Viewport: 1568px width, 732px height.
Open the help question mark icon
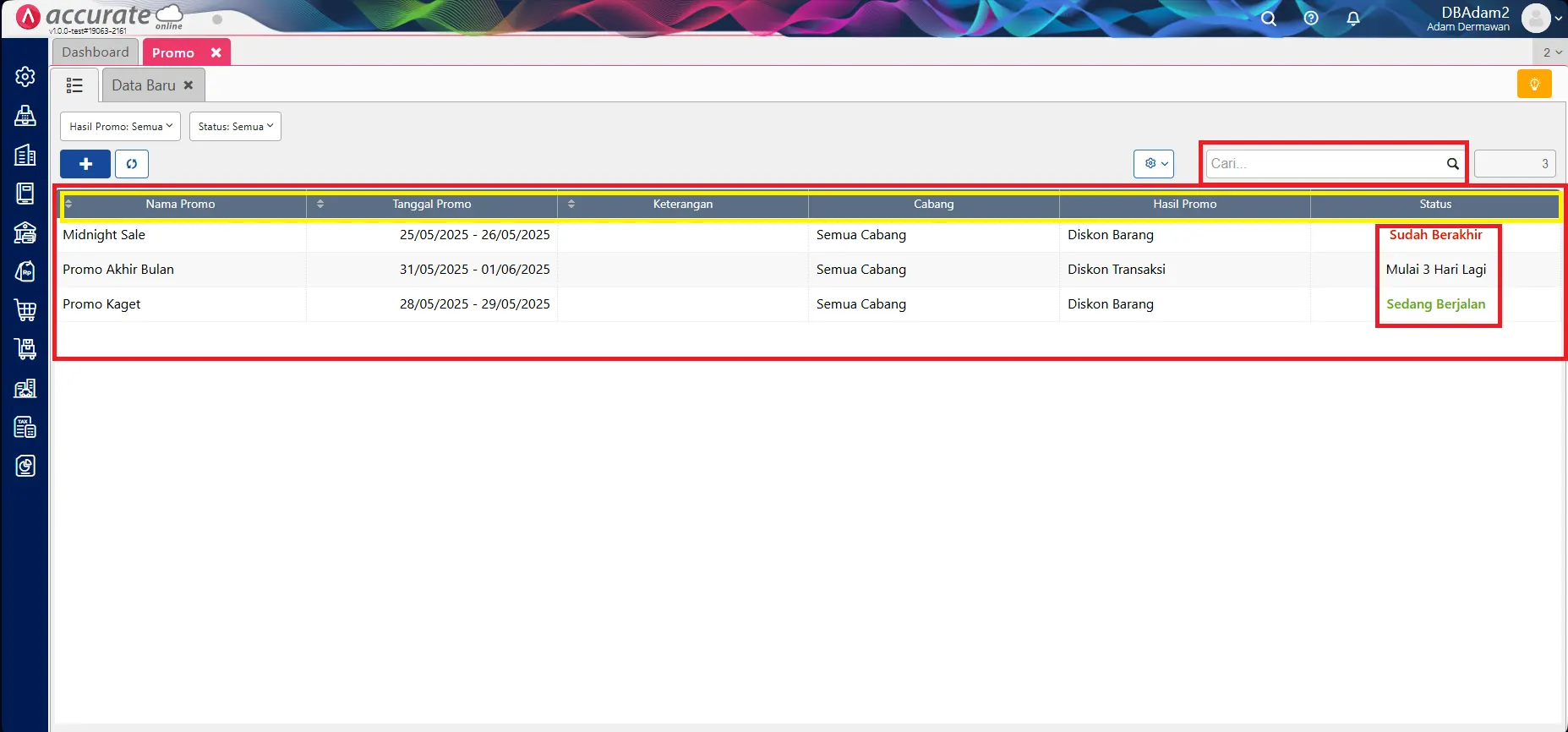pyautogui.click(x=1311, y=18)
